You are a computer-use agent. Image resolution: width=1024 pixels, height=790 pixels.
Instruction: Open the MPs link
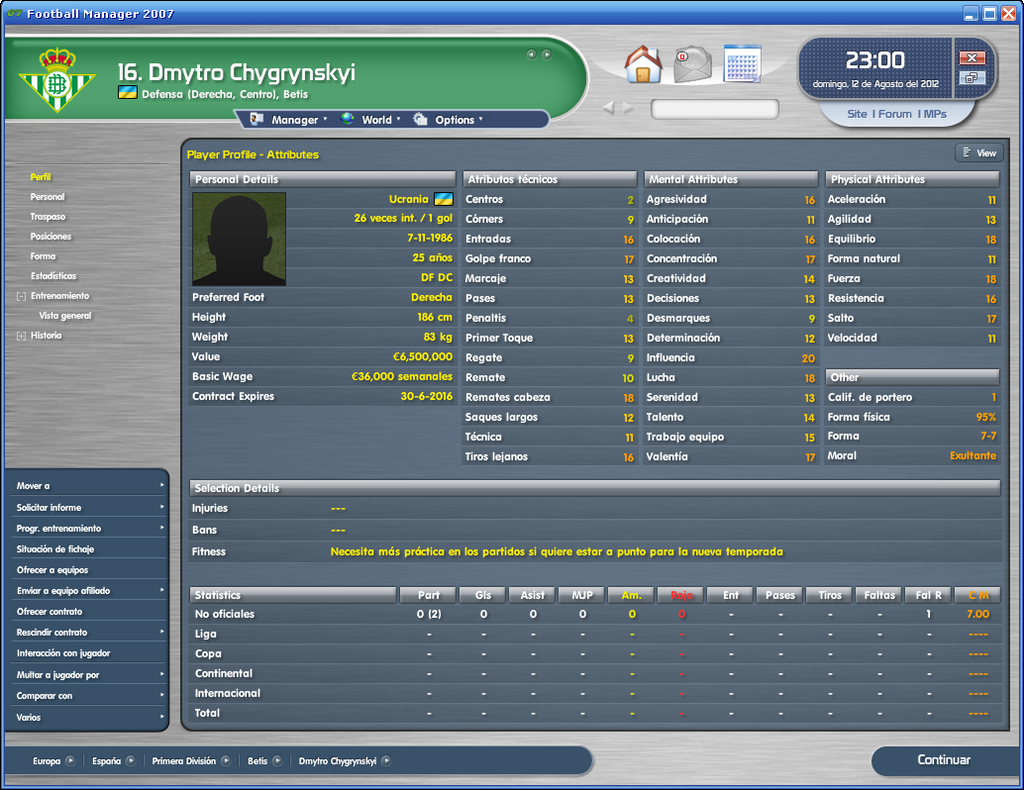click(935, 114)
